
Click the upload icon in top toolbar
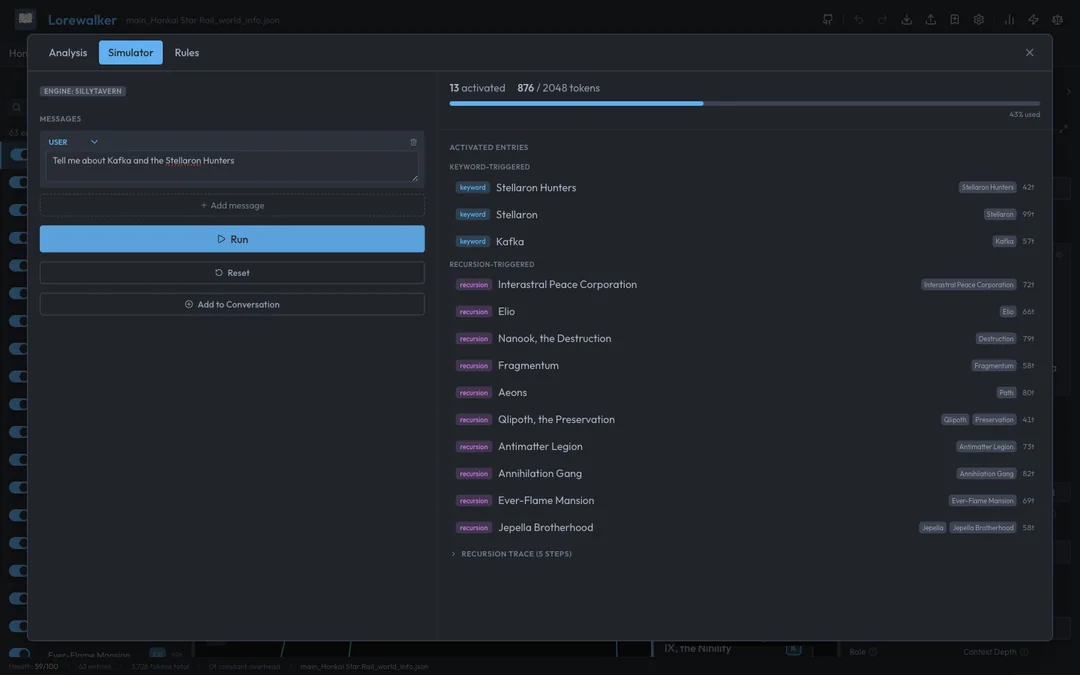pyautogui.click(x=930, y=20)
